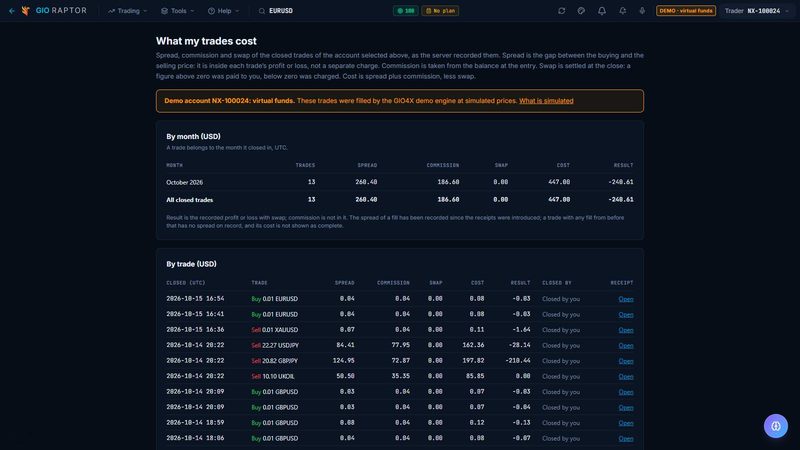Click the RECEIPT column header

(622, 283)
